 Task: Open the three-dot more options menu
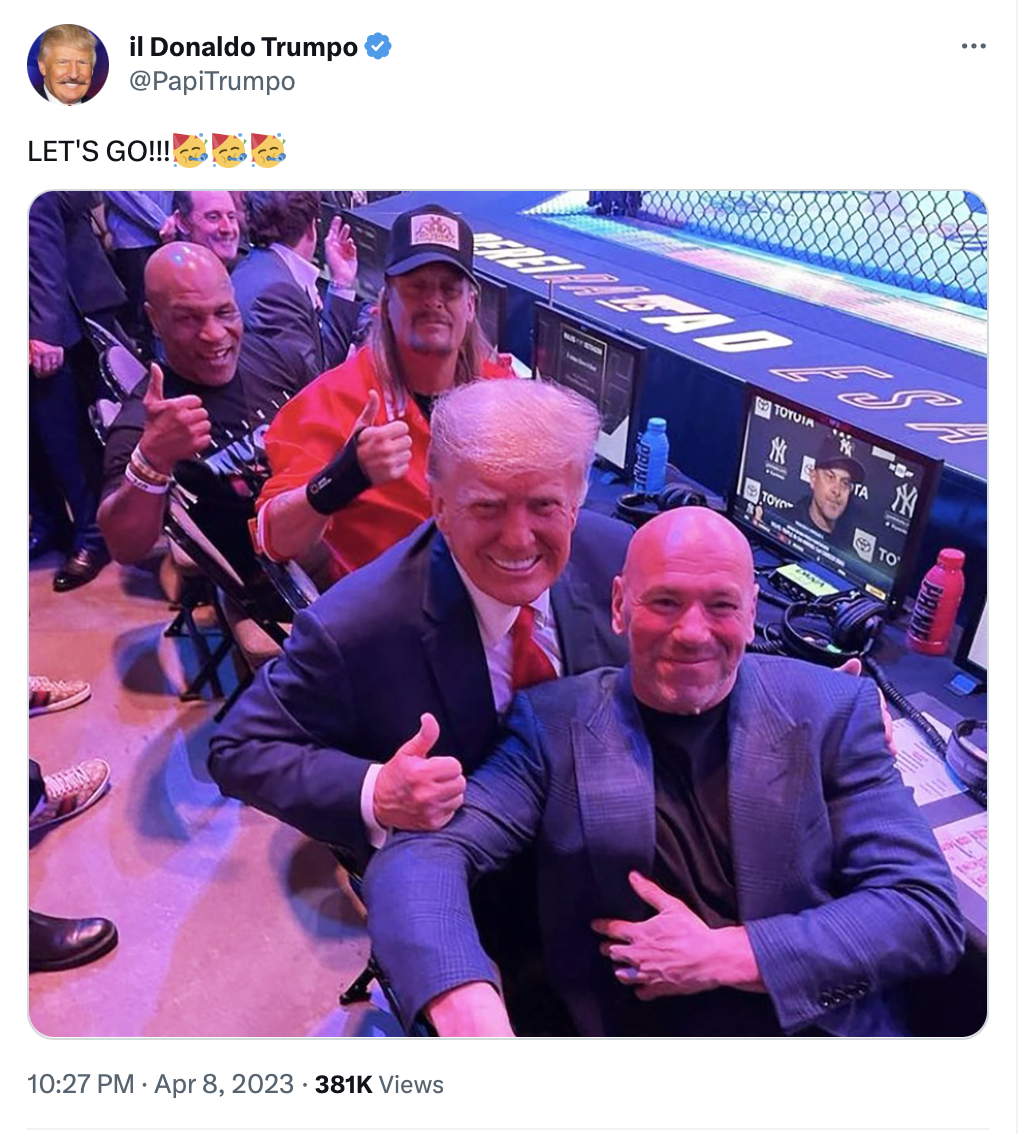click(x=974, y=46)
